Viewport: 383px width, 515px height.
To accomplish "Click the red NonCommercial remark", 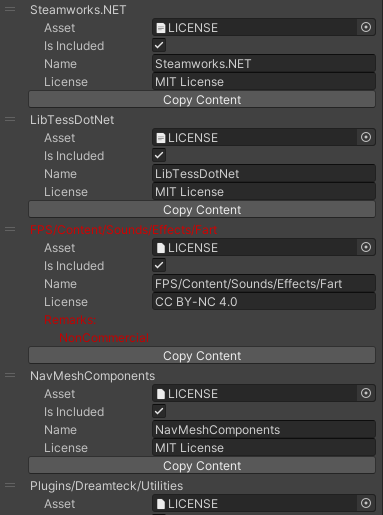I will coord(104,338).
